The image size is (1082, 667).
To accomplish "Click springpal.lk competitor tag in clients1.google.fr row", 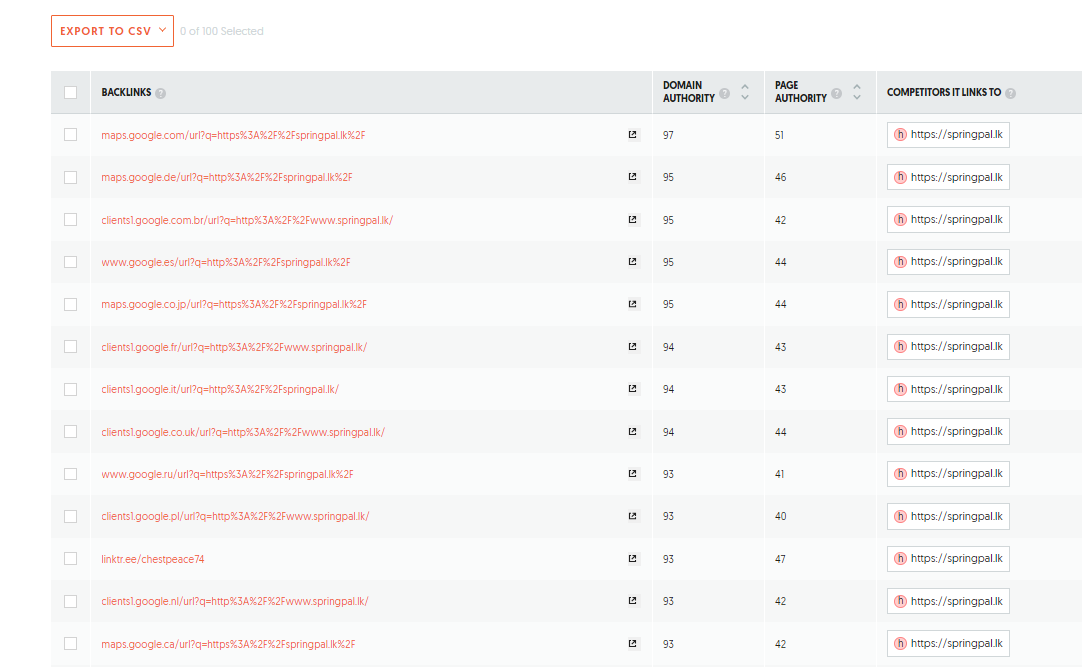I will coord(948,347).
